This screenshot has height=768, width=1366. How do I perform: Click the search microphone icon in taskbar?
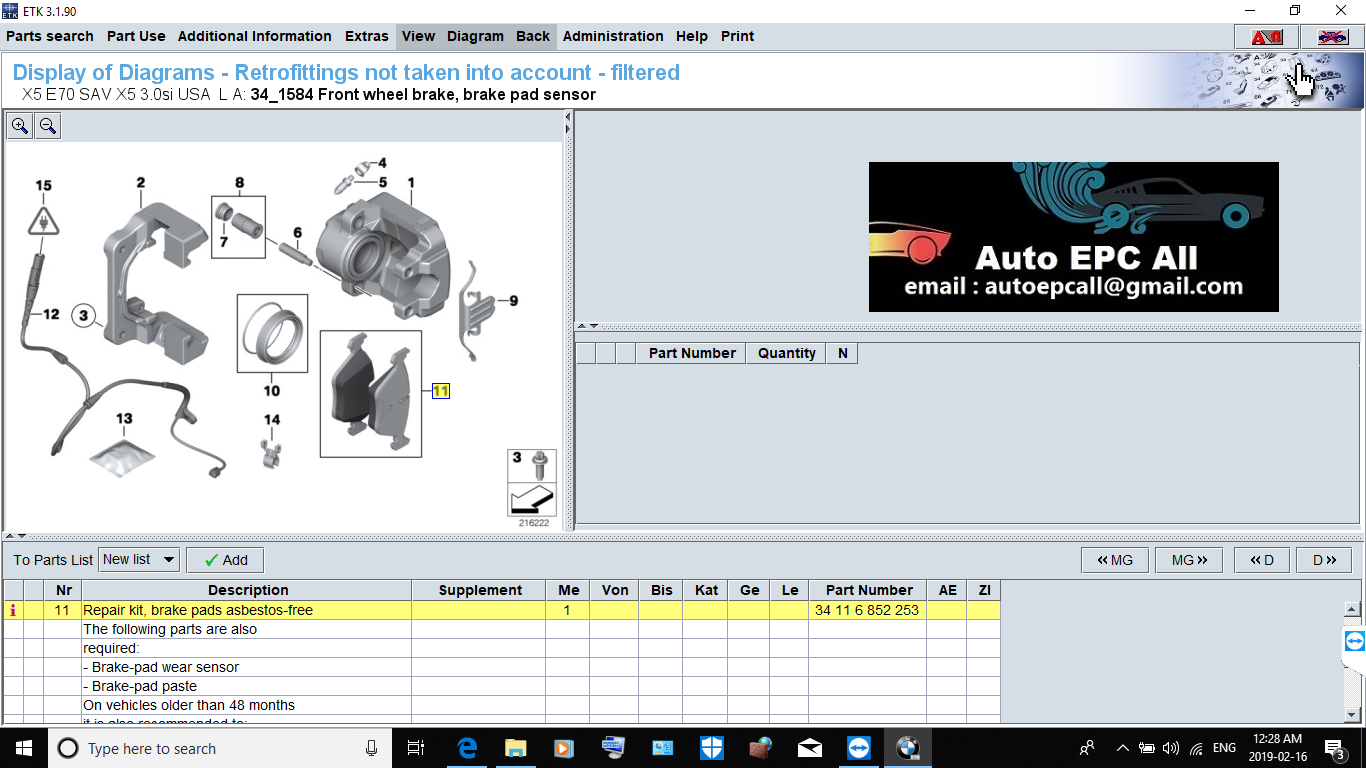370,748
